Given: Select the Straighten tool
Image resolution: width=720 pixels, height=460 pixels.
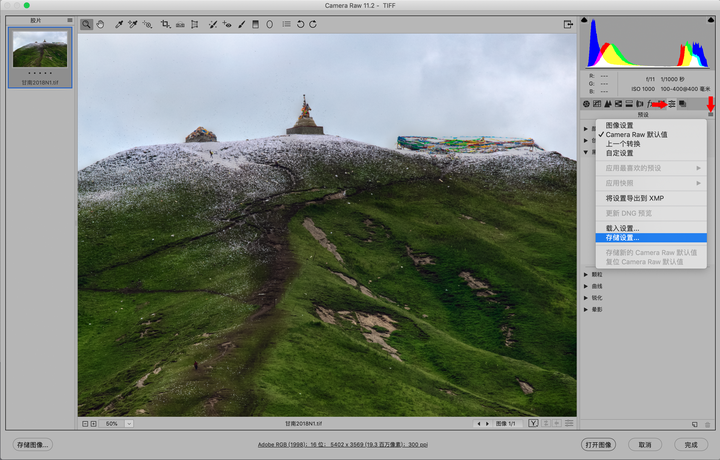Looking at the screenshot, I should (180, 24).
